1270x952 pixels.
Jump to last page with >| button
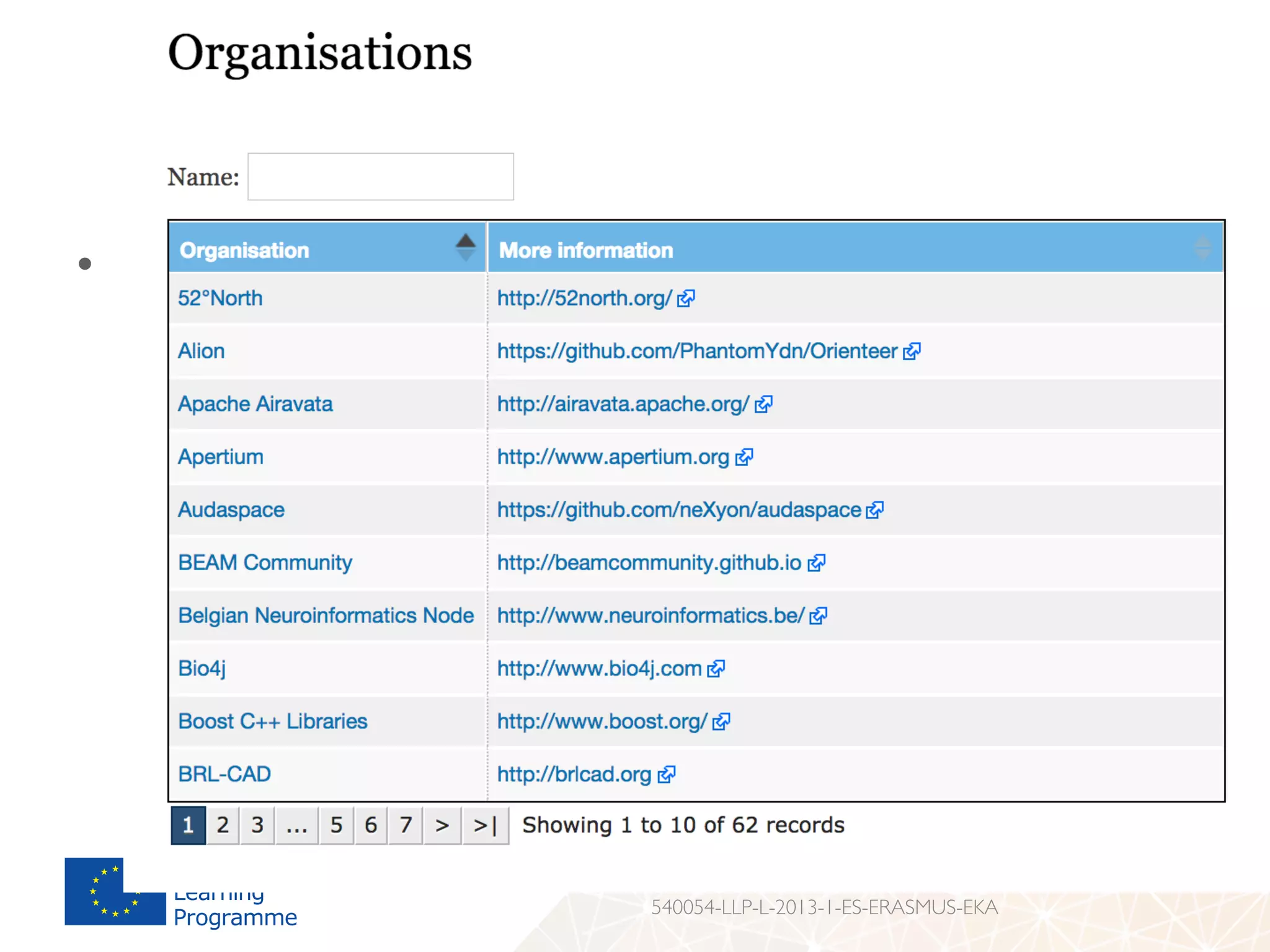(486, 825)
